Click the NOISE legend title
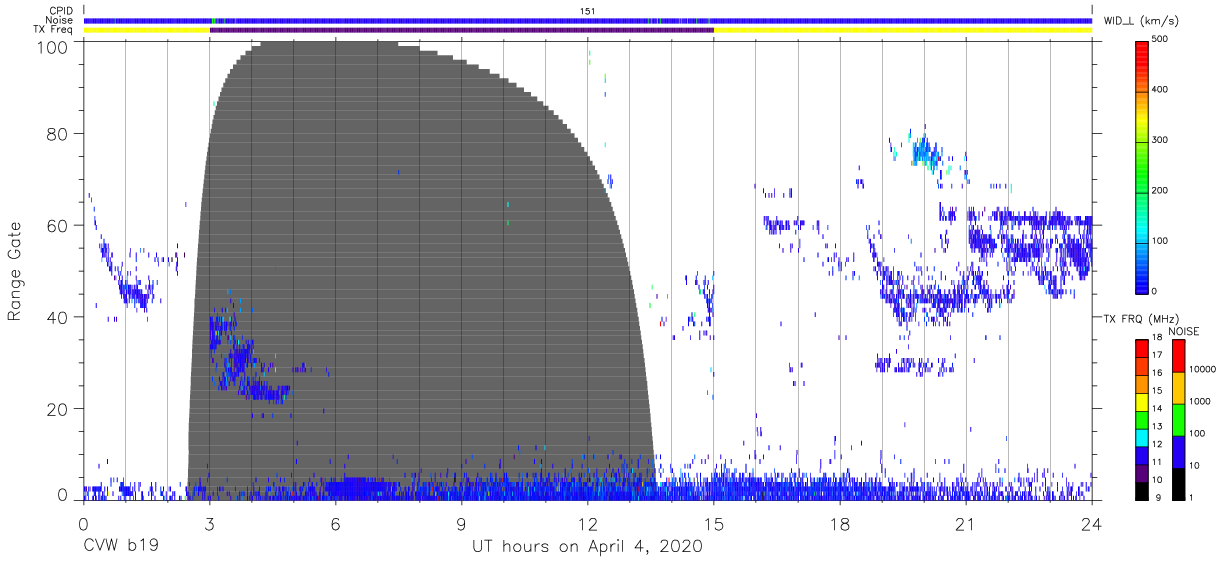 pos(1183,330)
